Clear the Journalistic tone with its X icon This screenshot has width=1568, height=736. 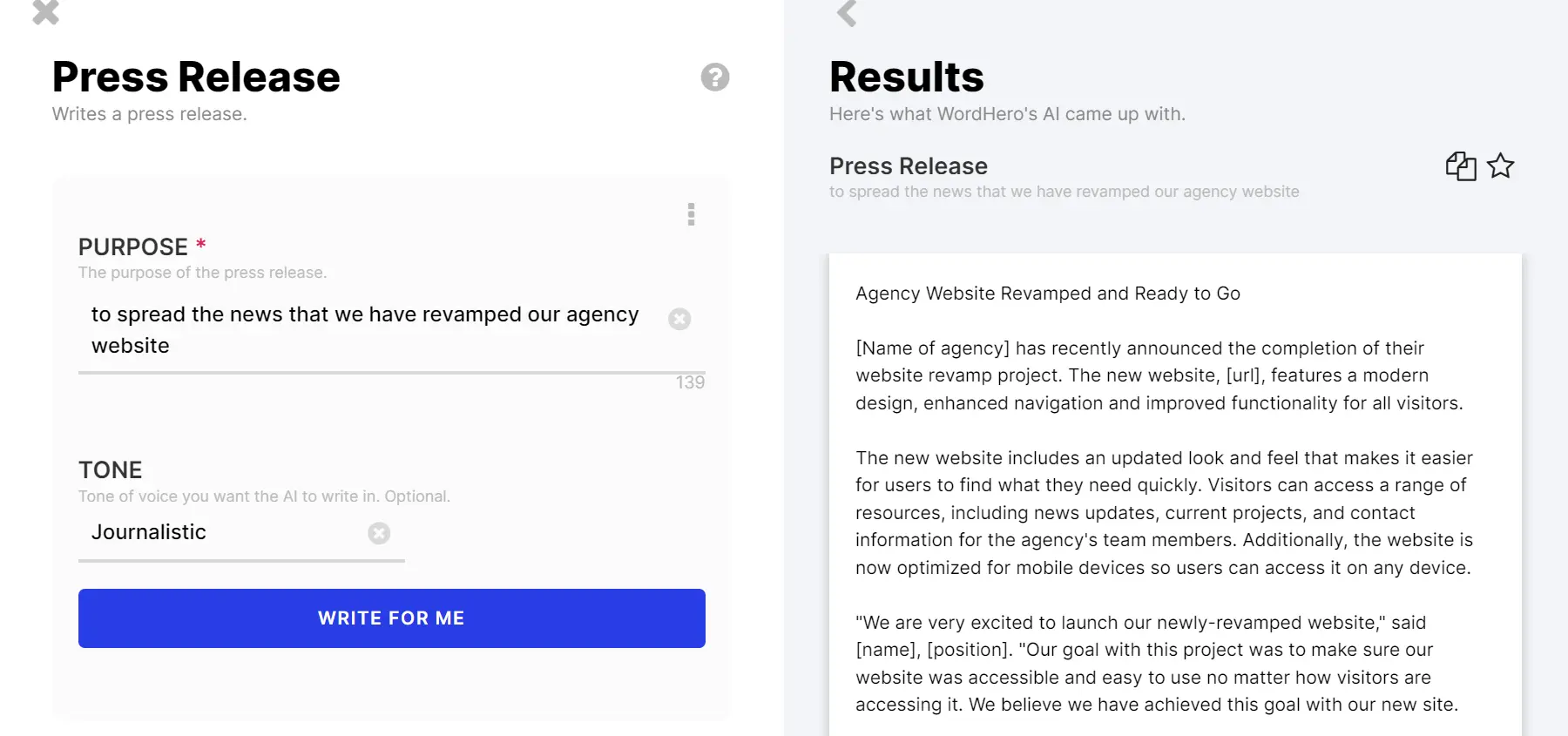tap(379, 533)
